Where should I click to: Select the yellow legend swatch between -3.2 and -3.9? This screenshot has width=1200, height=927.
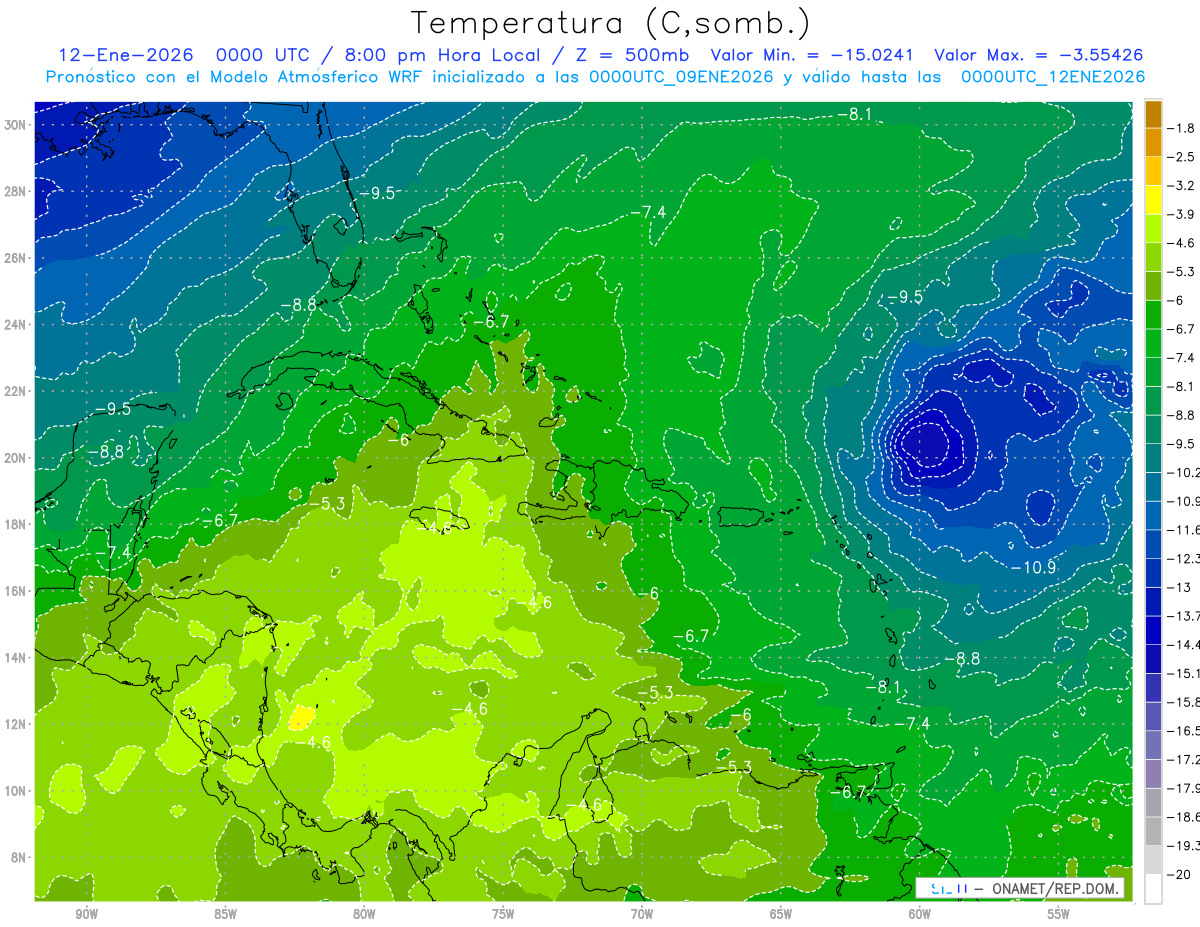1153,200
